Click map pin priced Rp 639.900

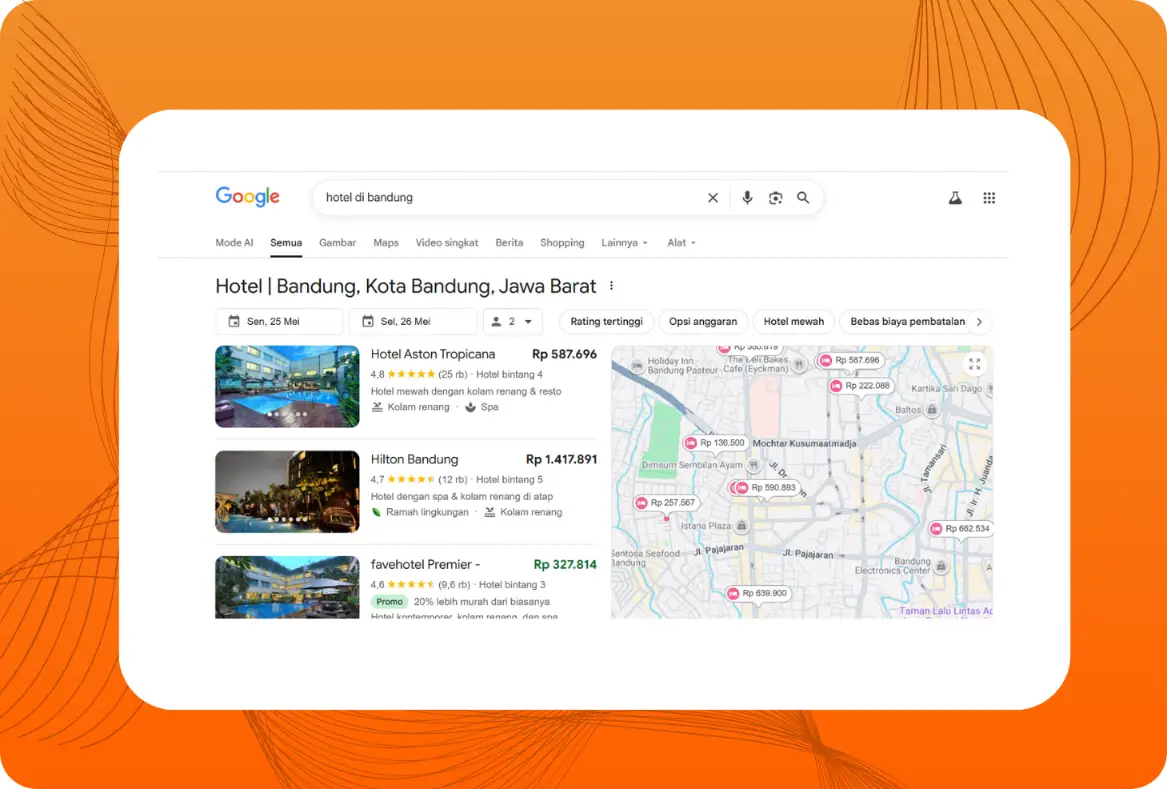click(758, 594)
